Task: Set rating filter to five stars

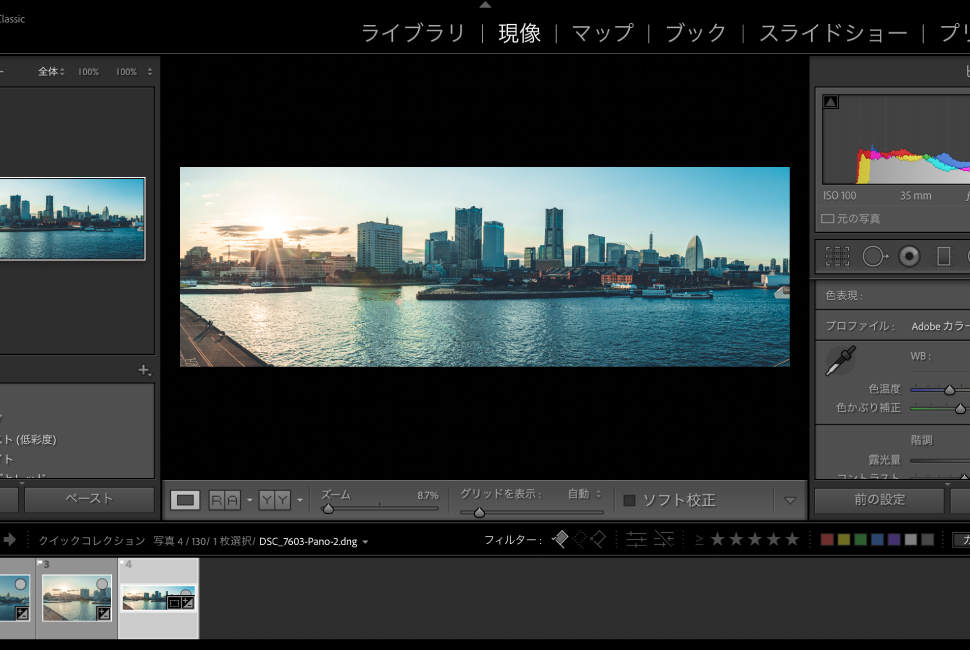Action: point(792,539)
